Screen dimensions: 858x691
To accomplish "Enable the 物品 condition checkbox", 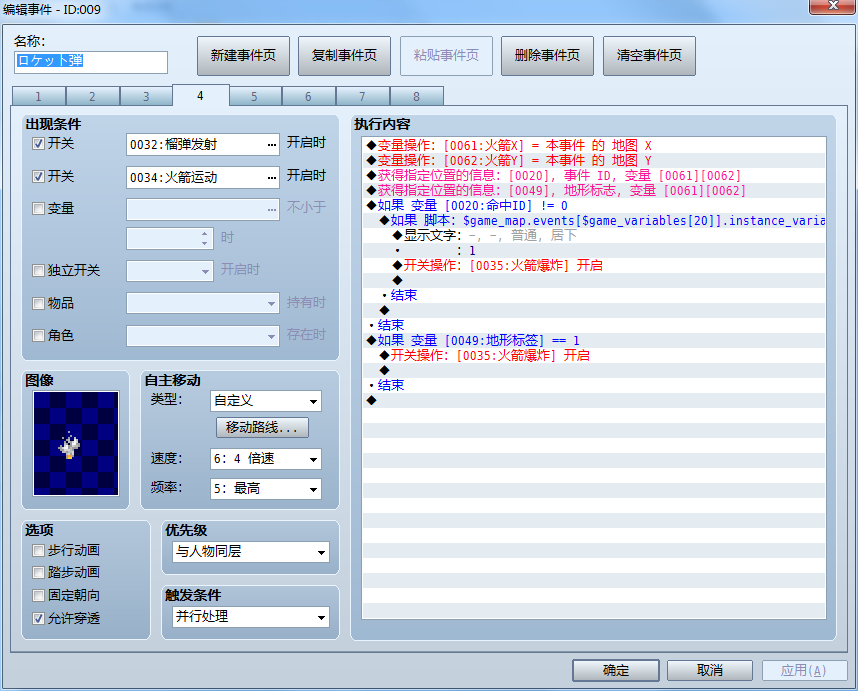I will pyautogui.click(x=38, y=303).
